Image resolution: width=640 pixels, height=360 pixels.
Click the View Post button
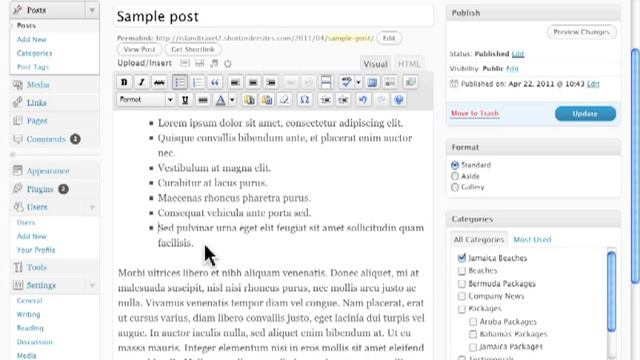[x=140, y=49]
